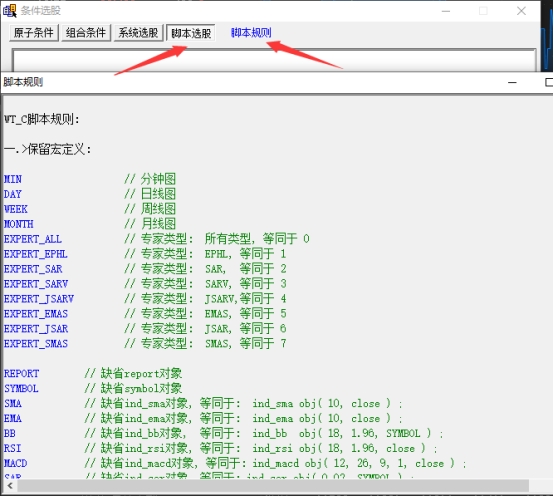Viewport: 554px width, 497px height.
Task: Click the SYMBOL macro at line start
Action: pos(21,389)
